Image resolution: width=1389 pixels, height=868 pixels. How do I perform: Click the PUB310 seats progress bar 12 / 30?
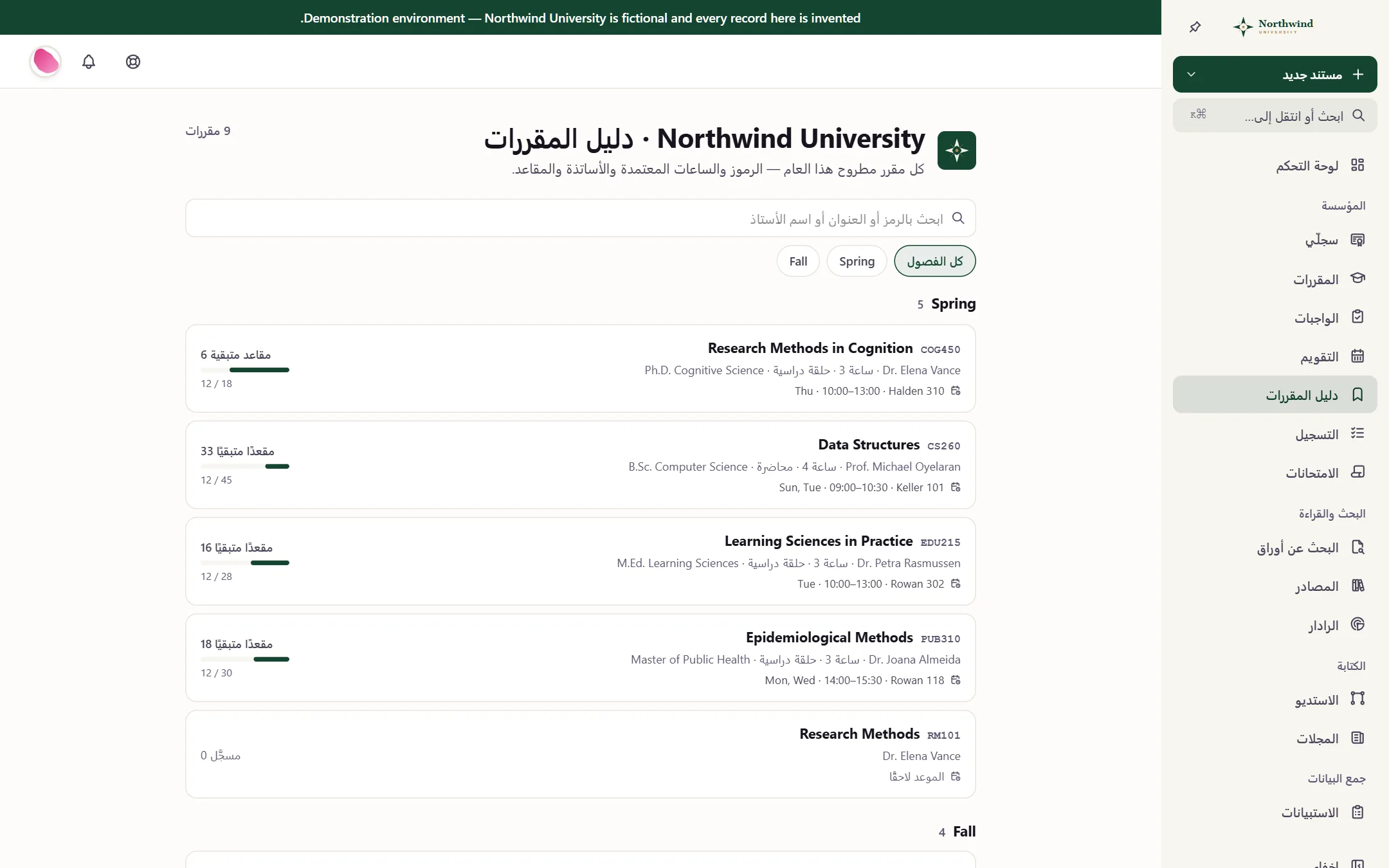pos(245,659)
